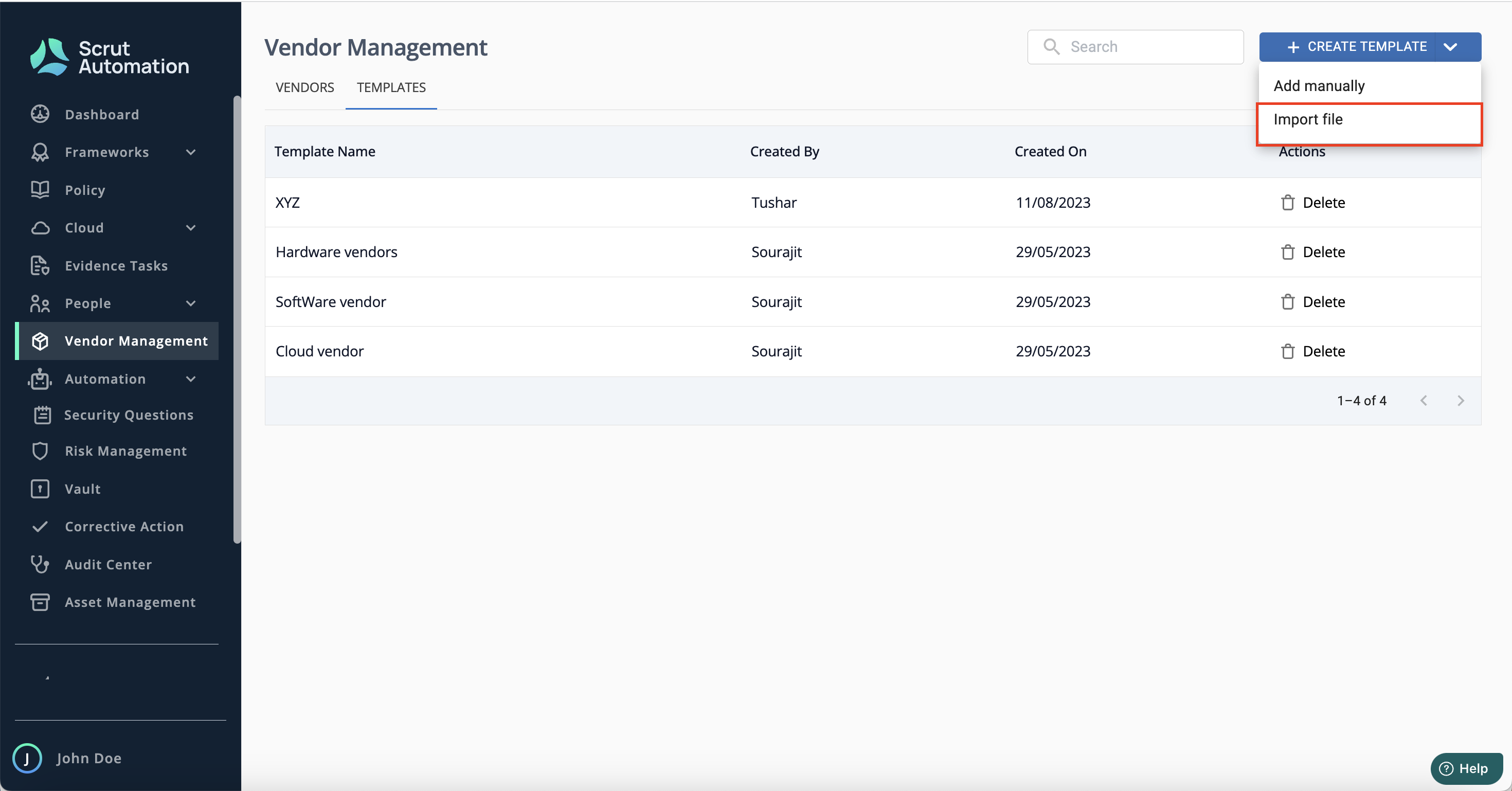The height and width of the screenshot is (791, 1512).
Task: Open the Help widget
Action: pos(1466,768)
